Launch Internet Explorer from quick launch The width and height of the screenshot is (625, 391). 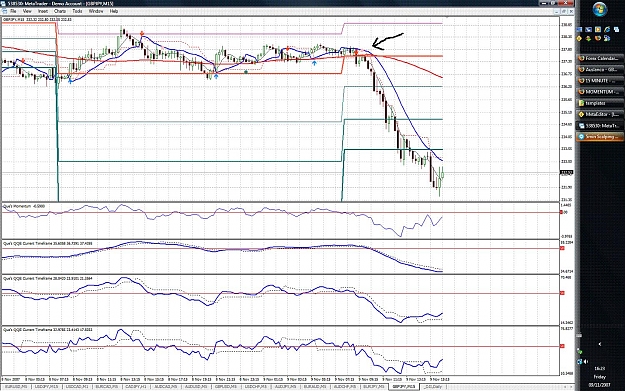point(607,29)
